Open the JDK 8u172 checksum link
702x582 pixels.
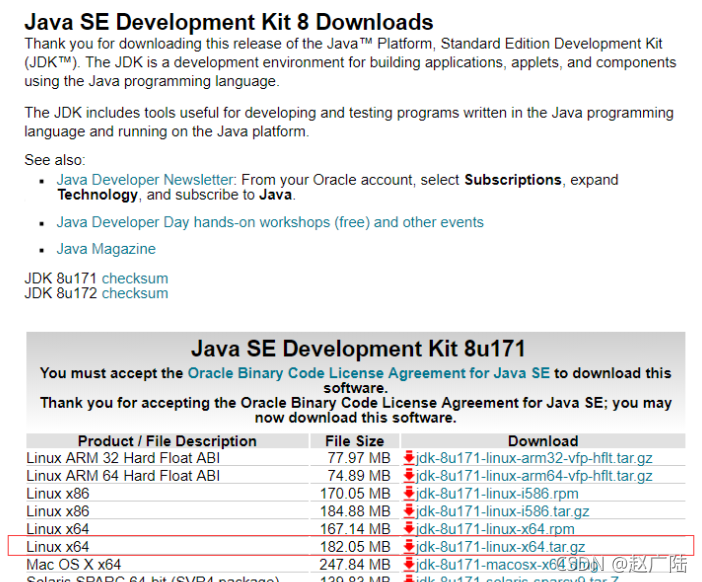pyautogui.click(x=135, y=293)
